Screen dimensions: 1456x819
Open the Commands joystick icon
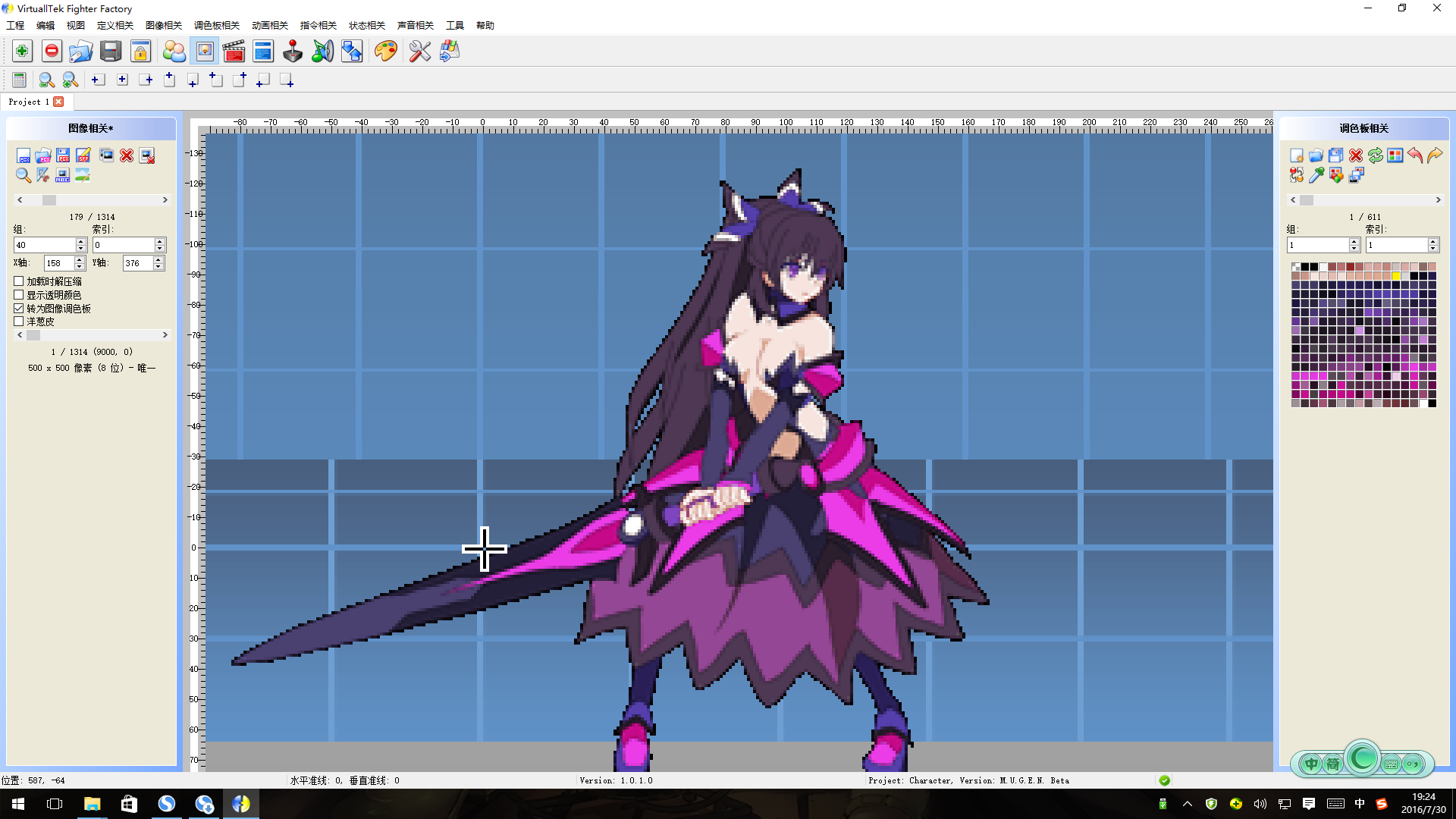point(293,52)
